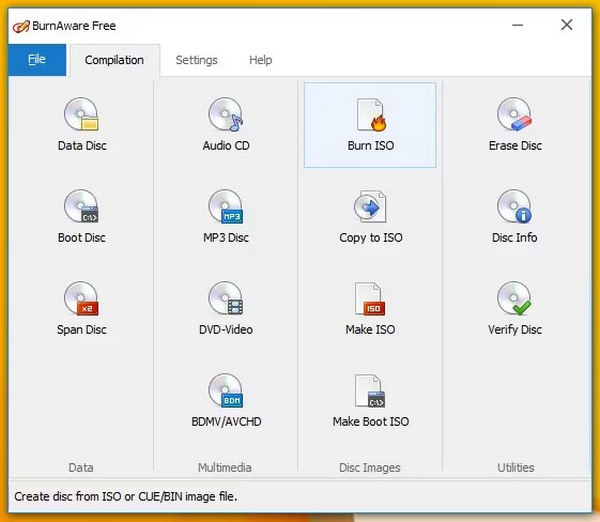Click the BurnAware app logo in title bar
The height and width of the screenshot is (522, 600).
click(x=21, y=26)
